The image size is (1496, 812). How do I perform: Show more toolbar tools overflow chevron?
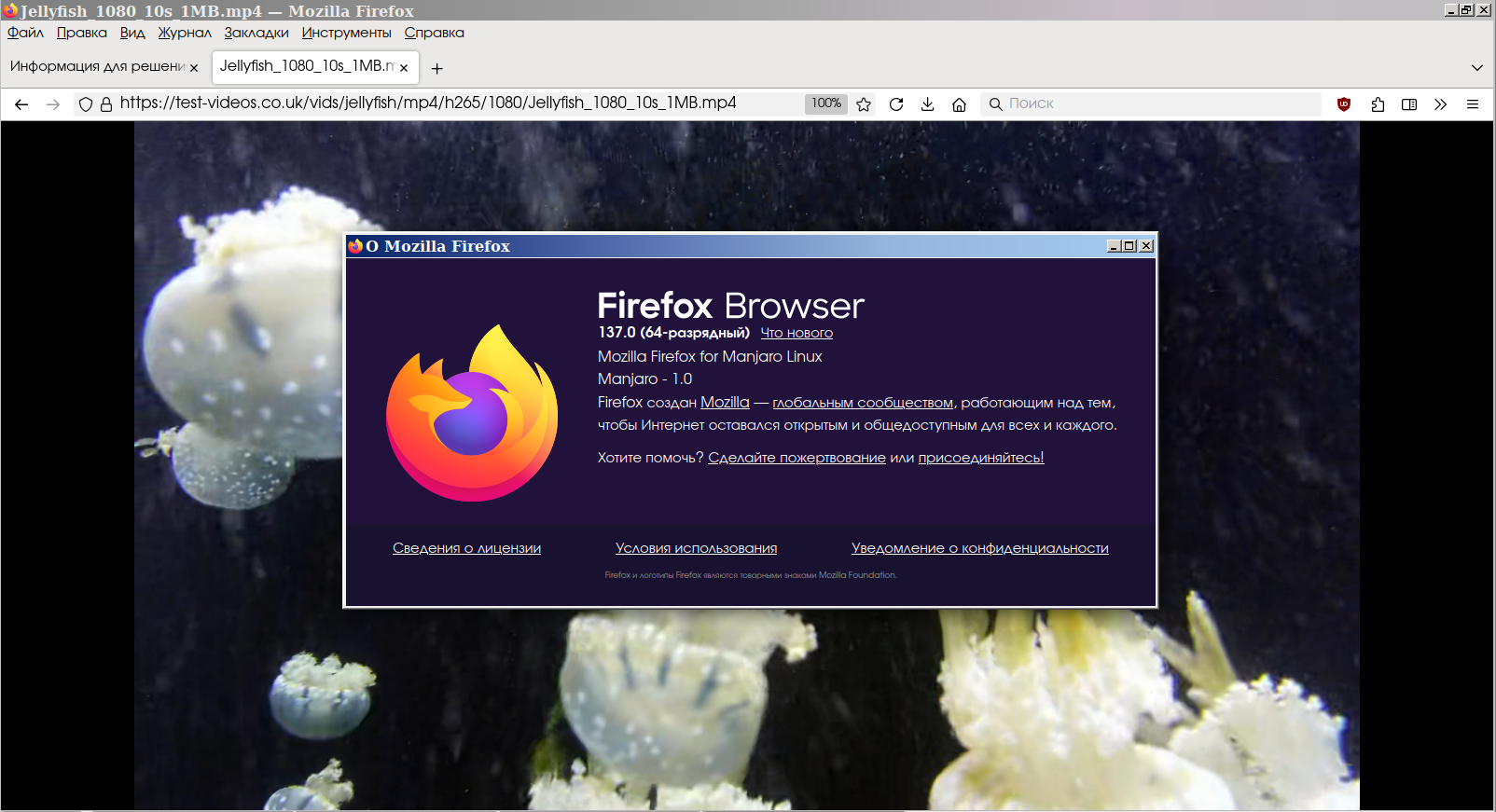click(1441, 104)
